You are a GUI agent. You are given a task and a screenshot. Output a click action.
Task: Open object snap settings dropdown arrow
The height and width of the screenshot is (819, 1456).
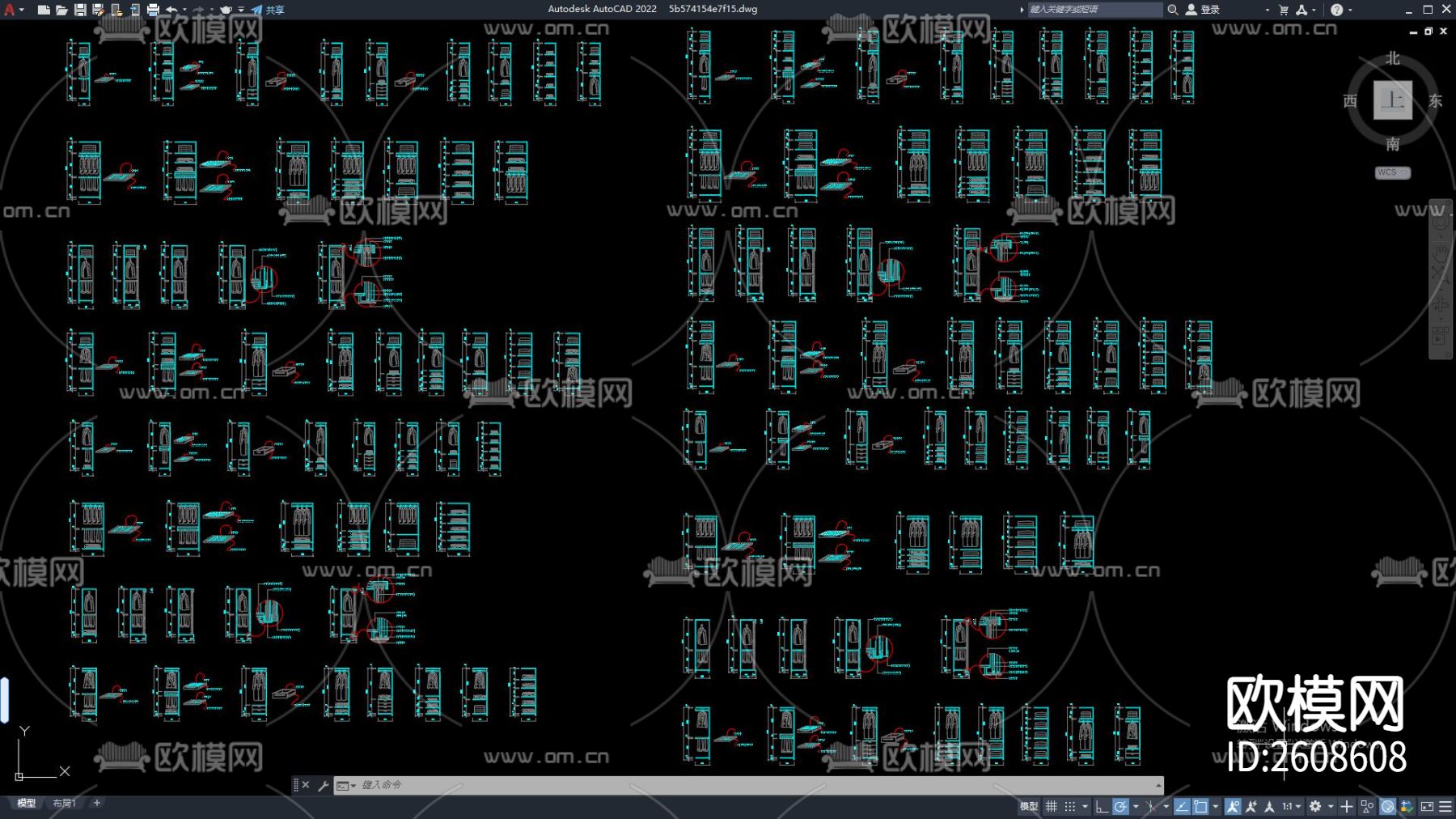(x=1216, y=806)
